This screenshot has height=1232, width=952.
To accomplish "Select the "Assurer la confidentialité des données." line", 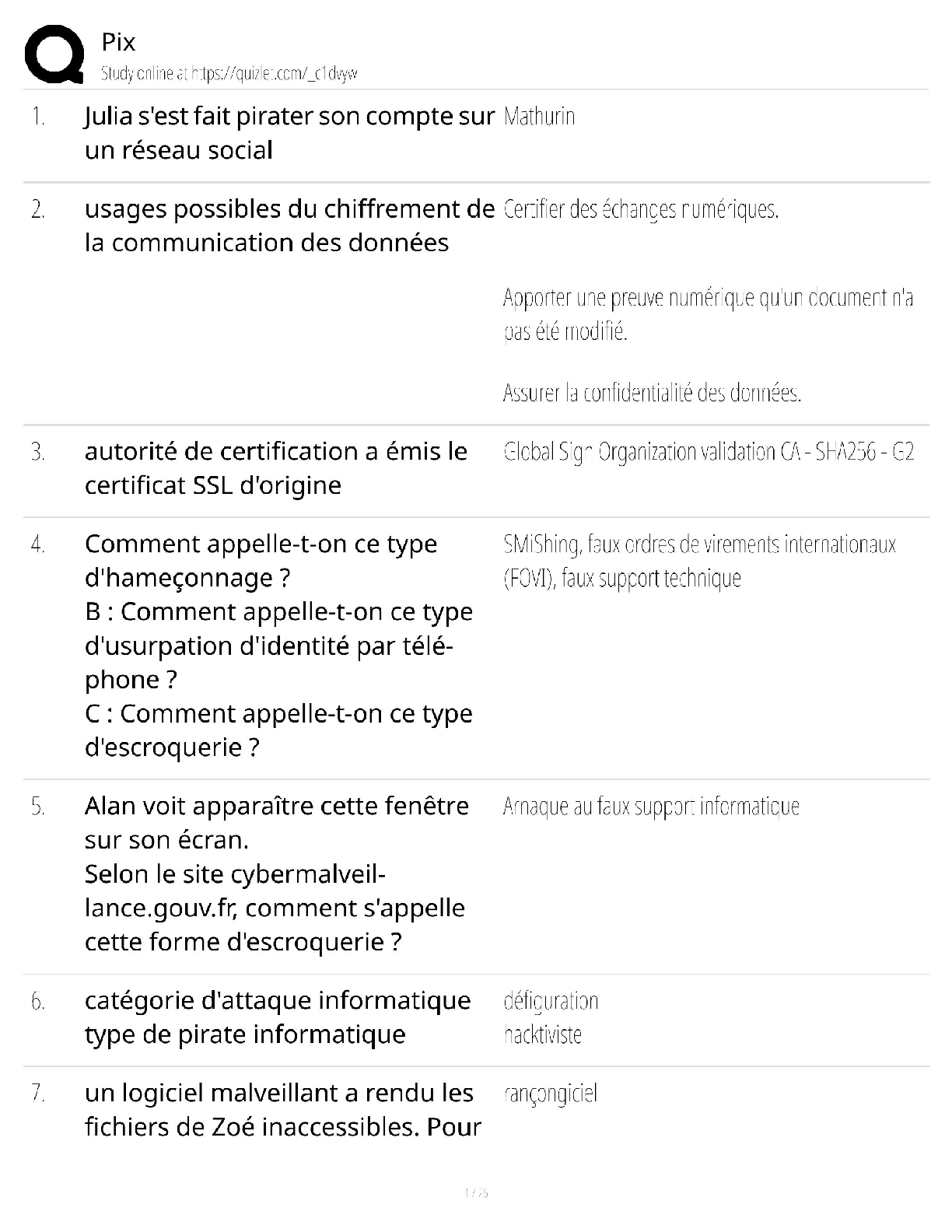I will (652, 393).
